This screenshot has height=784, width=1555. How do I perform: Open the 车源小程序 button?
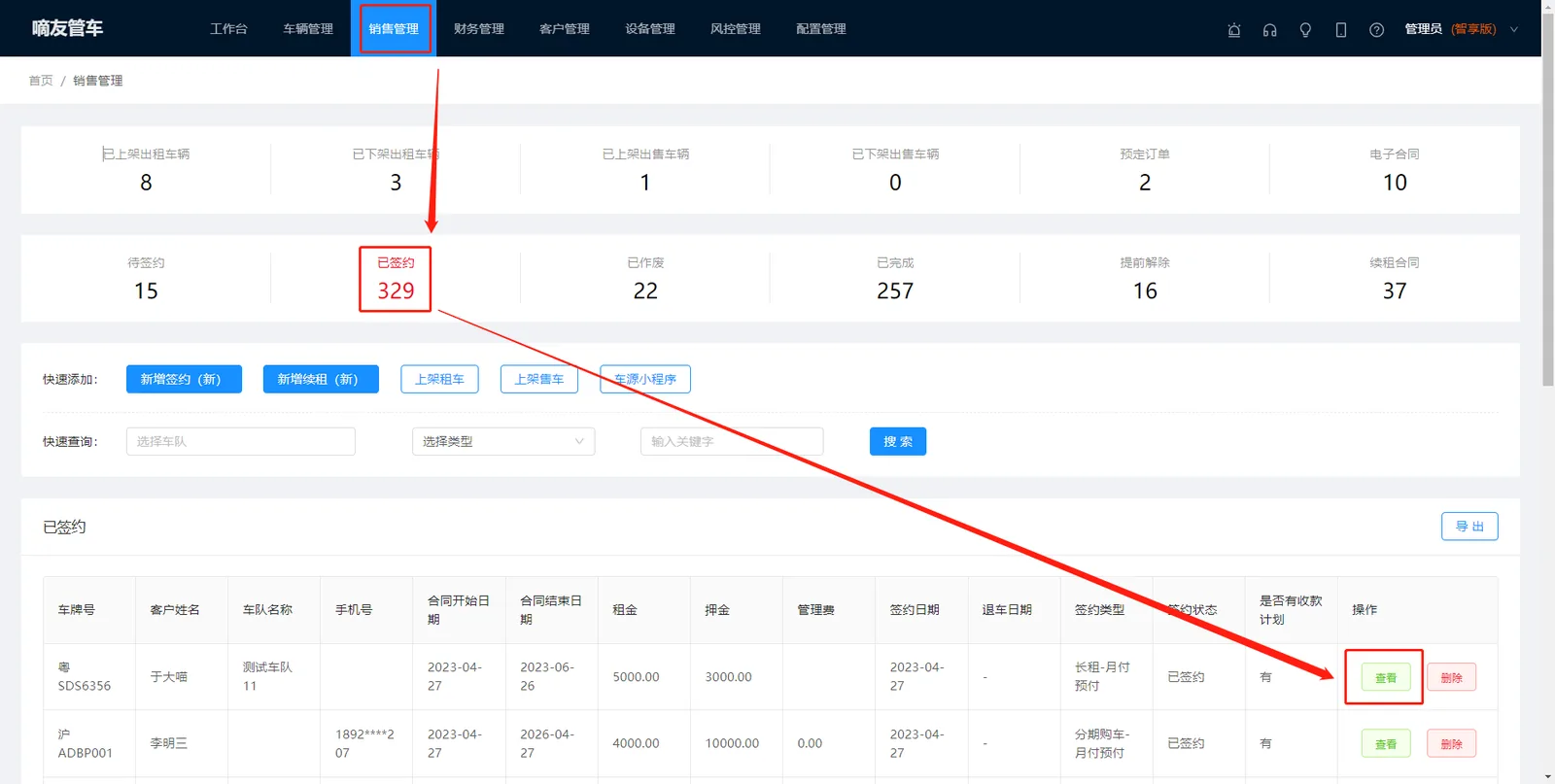coord(645,379)
